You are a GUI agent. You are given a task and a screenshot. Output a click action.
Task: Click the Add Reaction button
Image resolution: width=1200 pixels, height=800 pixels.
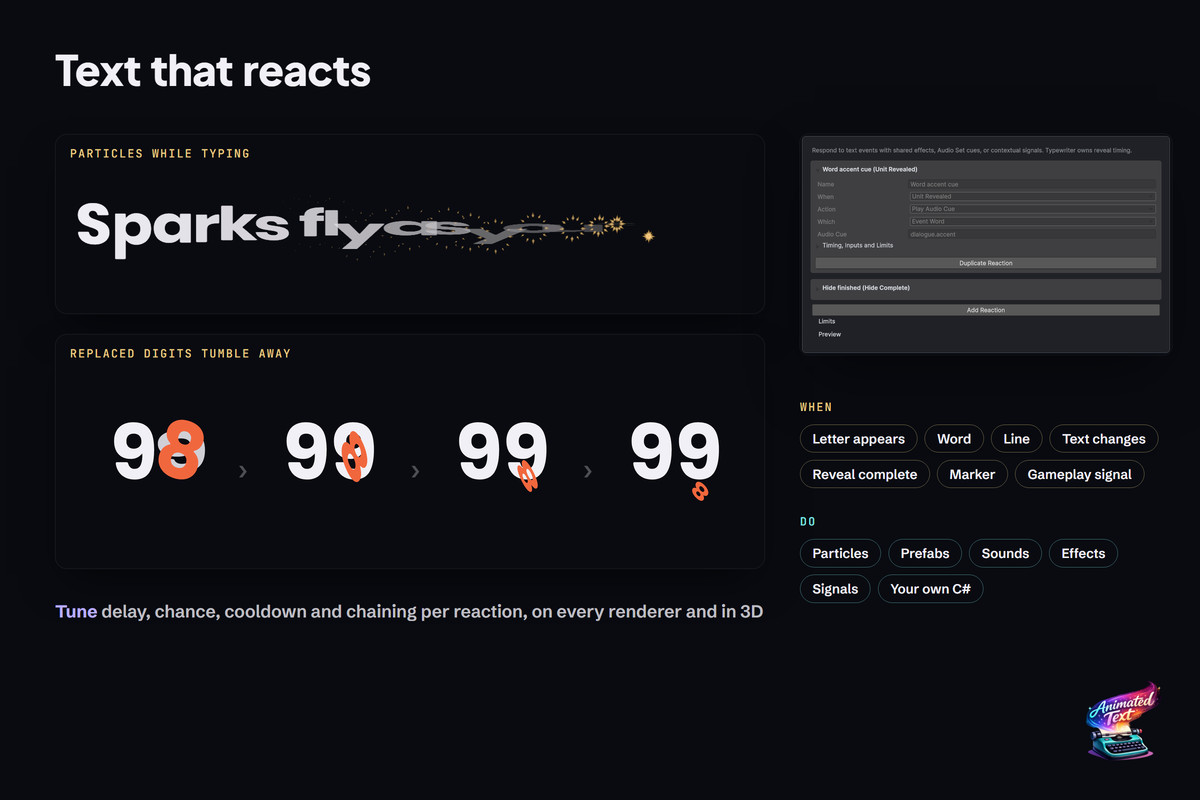(986, 310)
